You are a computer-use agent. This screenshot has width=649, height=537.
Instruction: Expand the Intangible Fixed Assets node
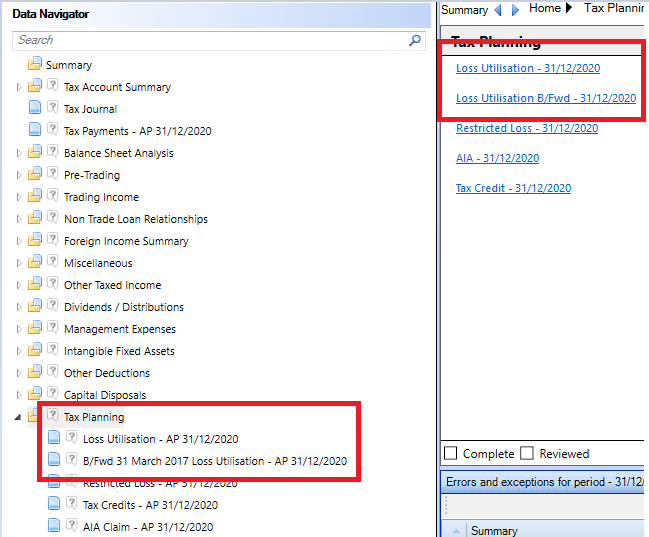point(19,351)
